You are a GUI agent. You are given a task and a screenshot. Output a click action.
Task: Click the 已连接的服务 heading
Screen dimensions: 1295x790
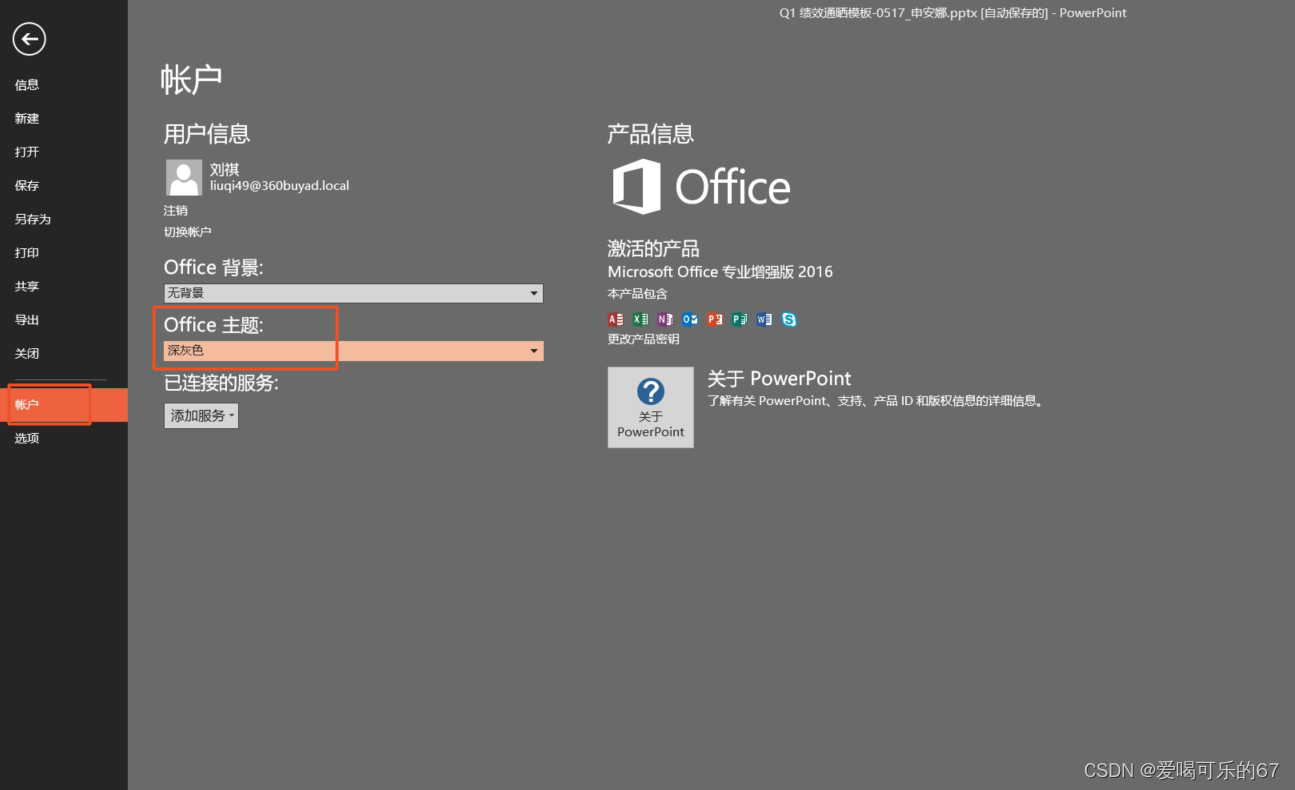tap(221, 383)
